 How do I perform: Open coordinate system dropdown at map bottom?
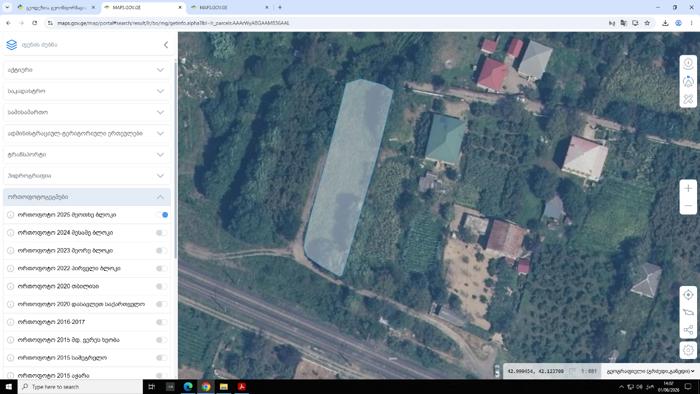(x=650, y=371)
